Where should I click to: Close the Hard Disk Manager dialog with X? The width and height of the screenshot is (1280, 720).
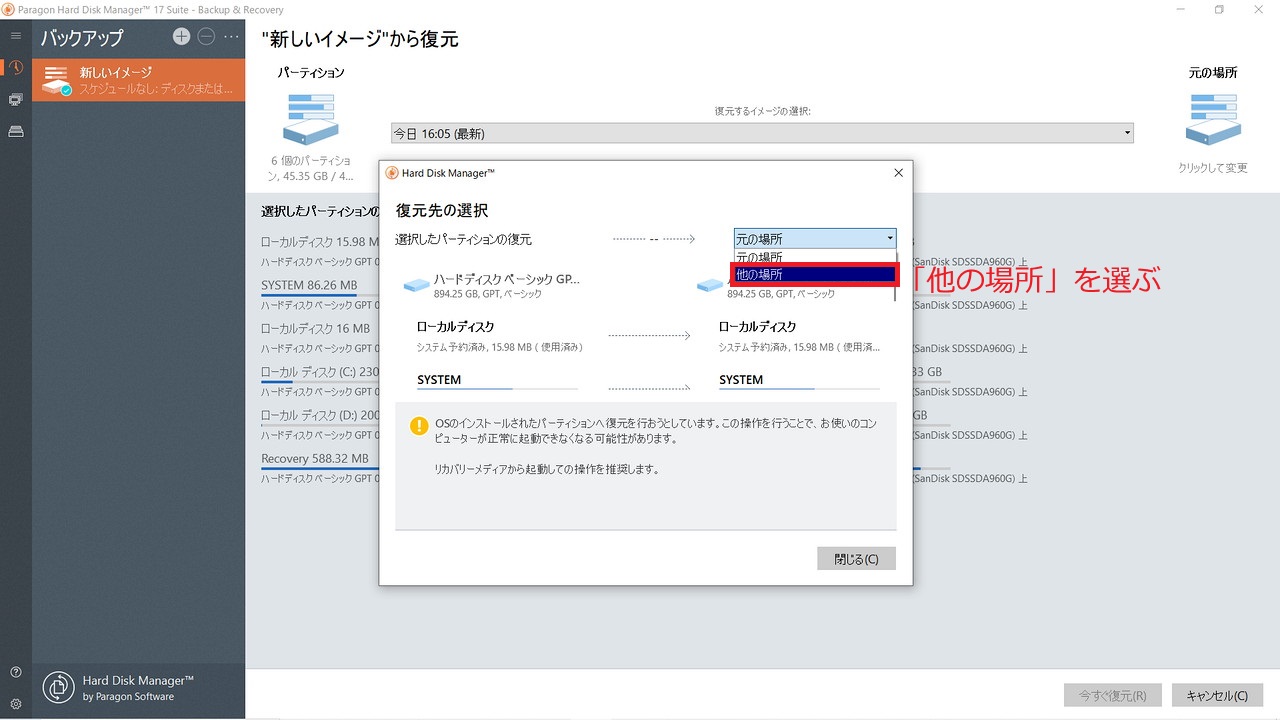click(898, 173)
